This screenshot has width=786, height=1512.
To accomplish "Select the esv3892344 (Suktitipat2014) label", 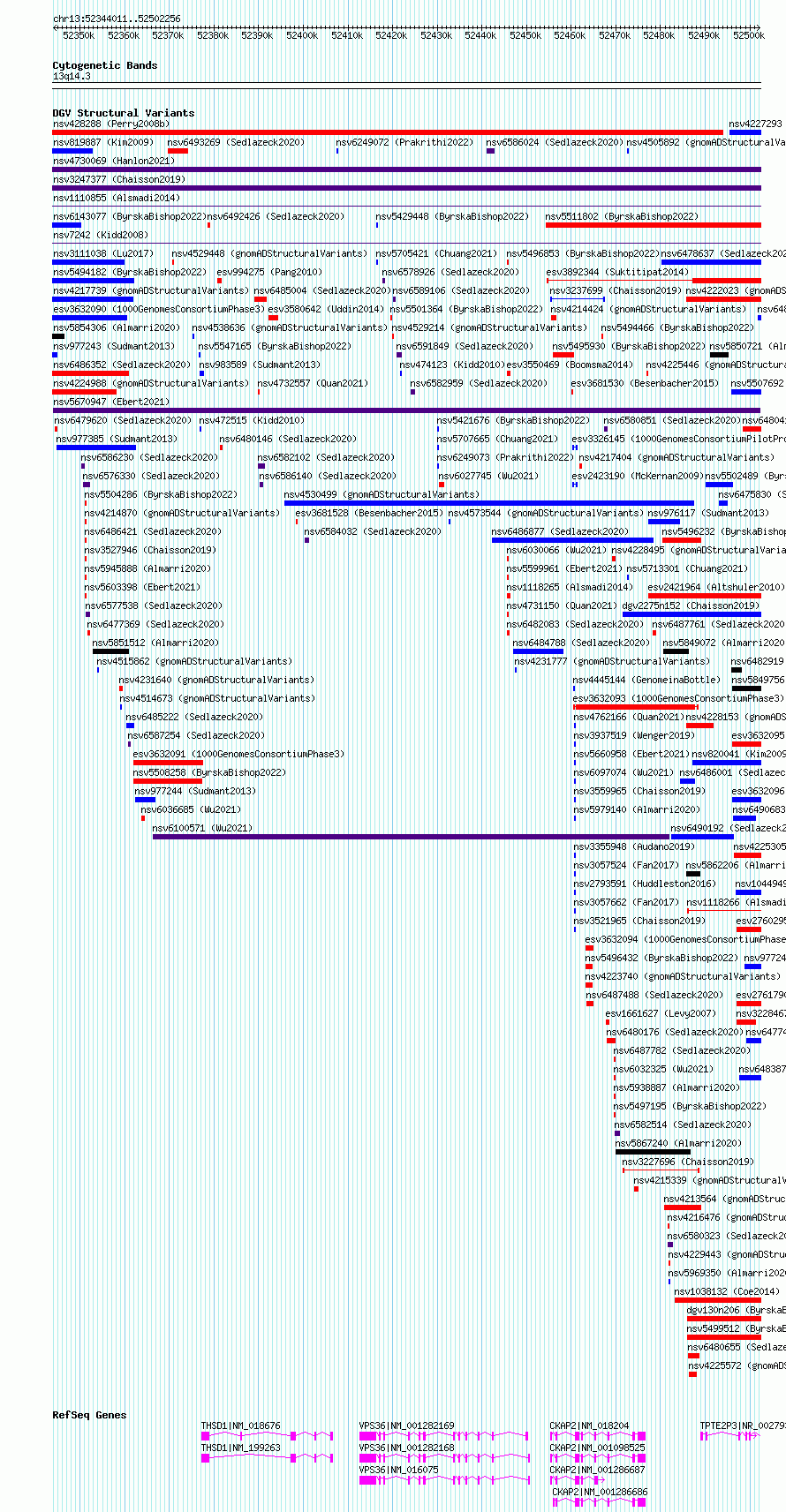I will point(617,272).
